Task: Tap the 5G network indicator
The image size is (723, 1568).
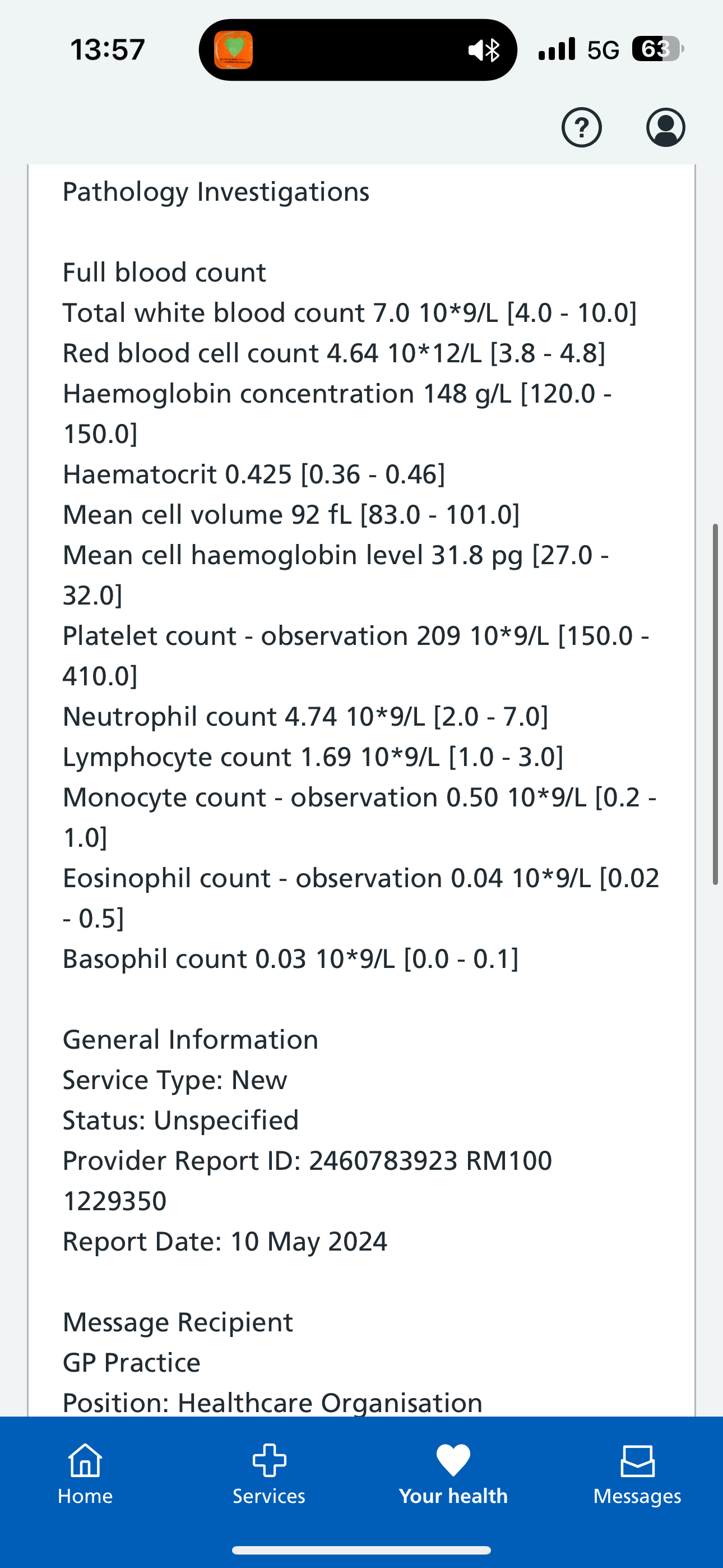Action: (x=602, y=50)
